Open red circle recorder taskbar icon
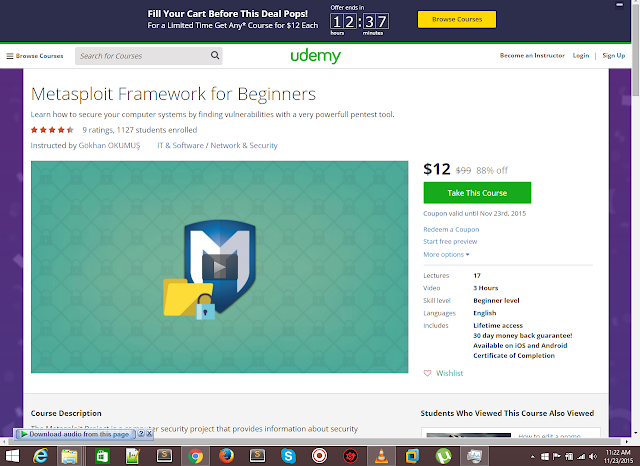This screenshot has height=466, width=640. point(319,456)
